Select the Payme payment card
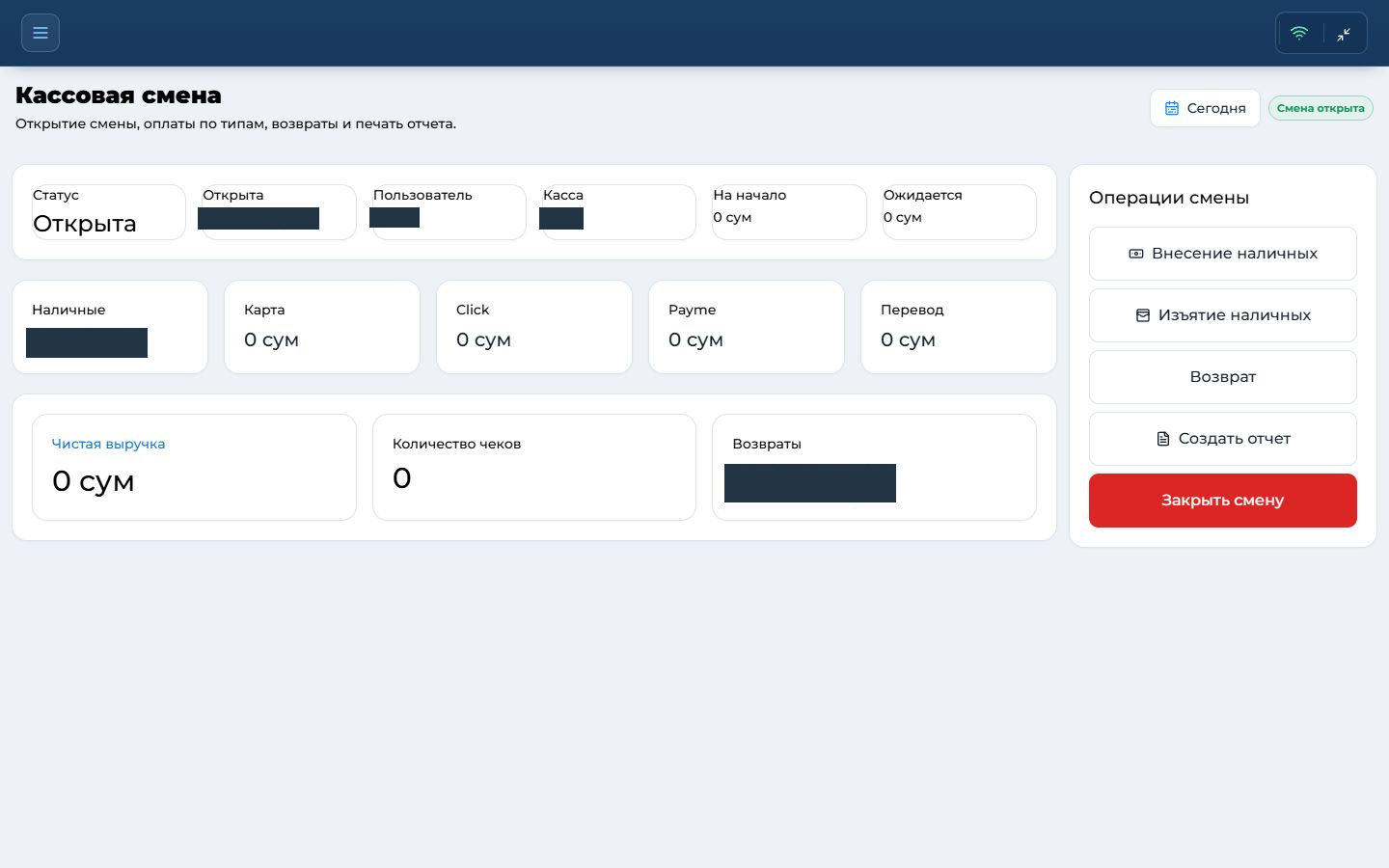 [747, 327]
